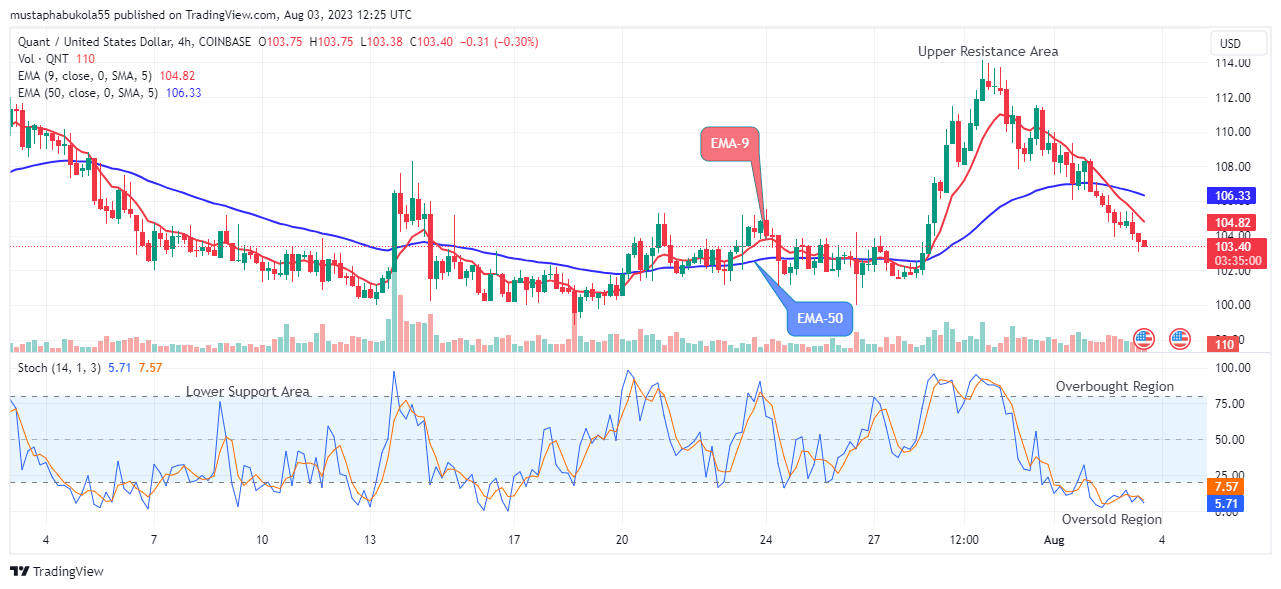This screenshot has height=589, width=1281.
Task: Click the 7.57 stochastic %D value label
Action: click(x=1228, y=487)
